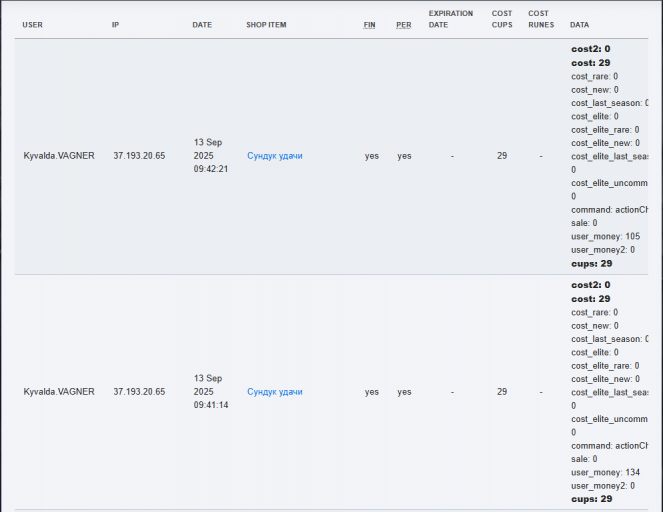663x512 pixels.
Task: Click the user_money: 105 entry
Action: click(605, 236)
